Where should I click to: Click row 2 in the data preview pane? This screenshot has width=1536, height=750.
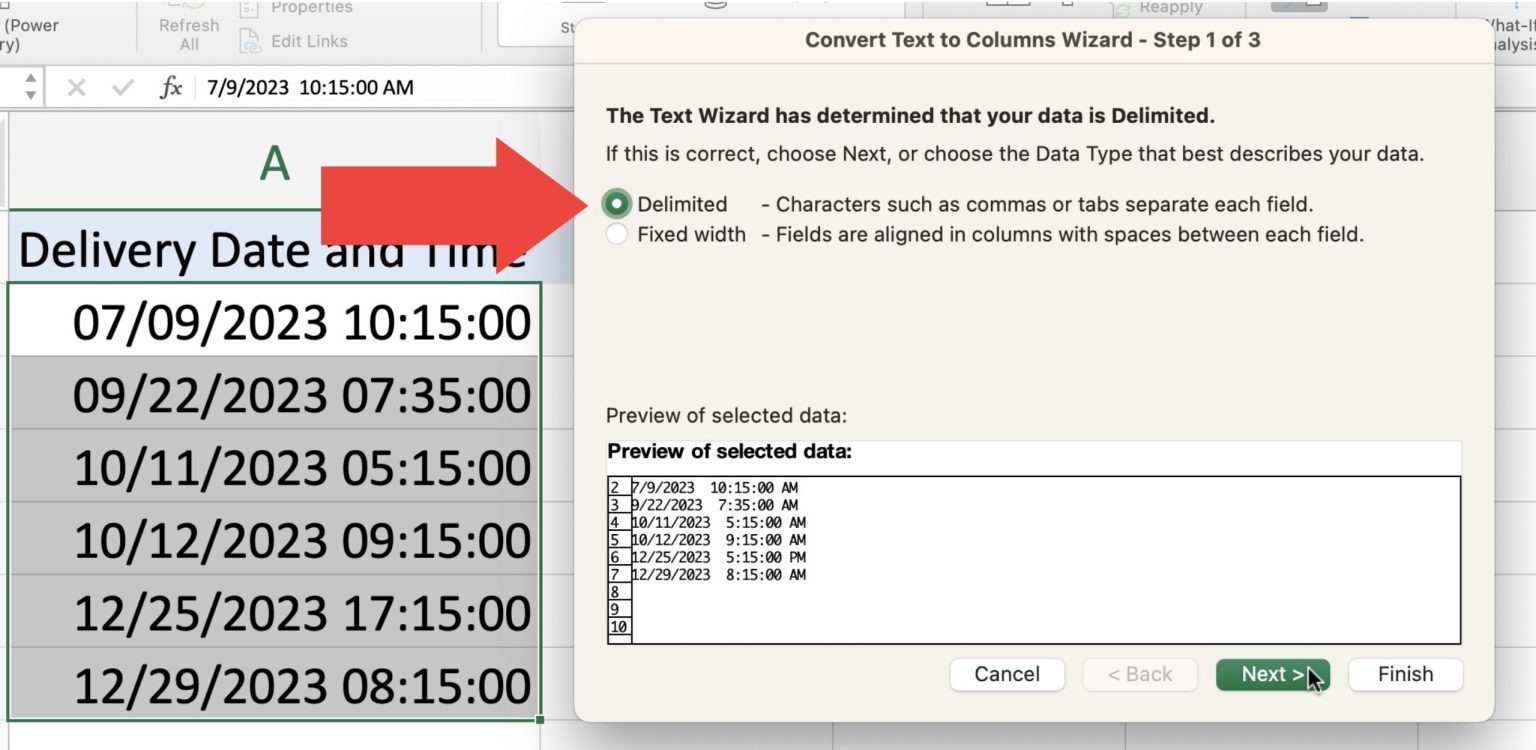(700, 488)
